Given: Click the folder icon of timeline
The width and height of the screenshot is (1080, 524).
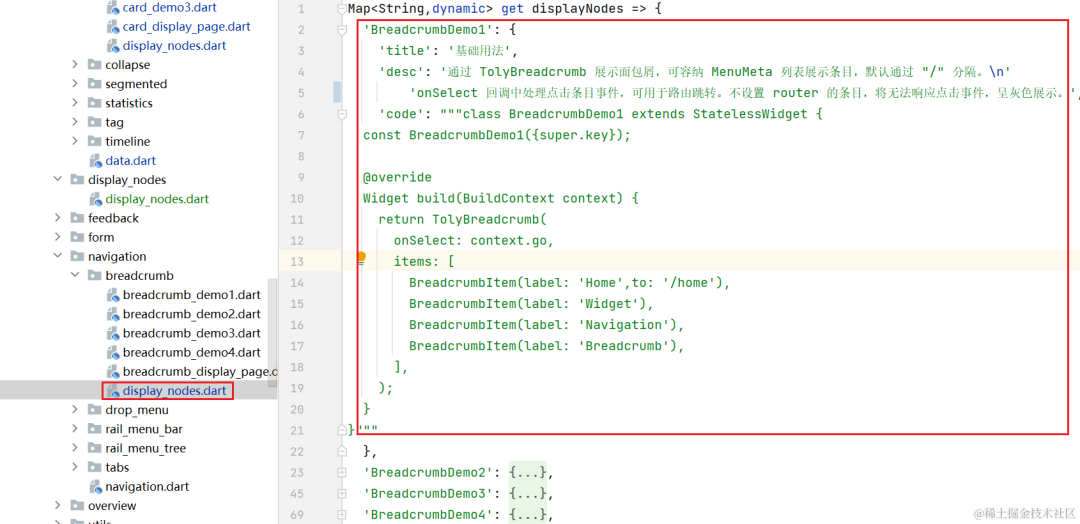Looking at the screenshot, I should [94, 141].
